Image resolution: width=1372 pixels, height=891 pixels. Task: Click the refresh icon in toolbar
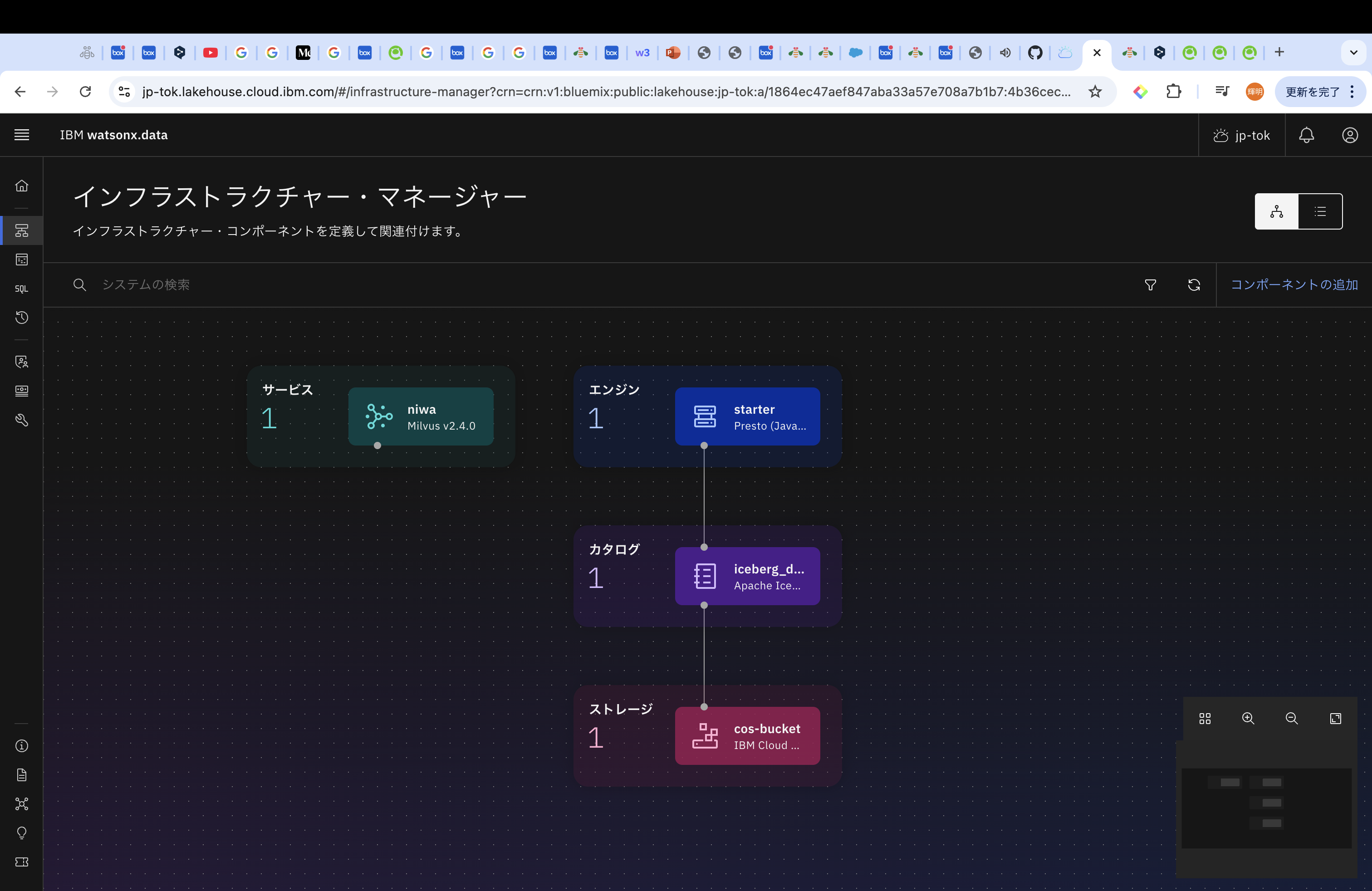coord(1194,285)
